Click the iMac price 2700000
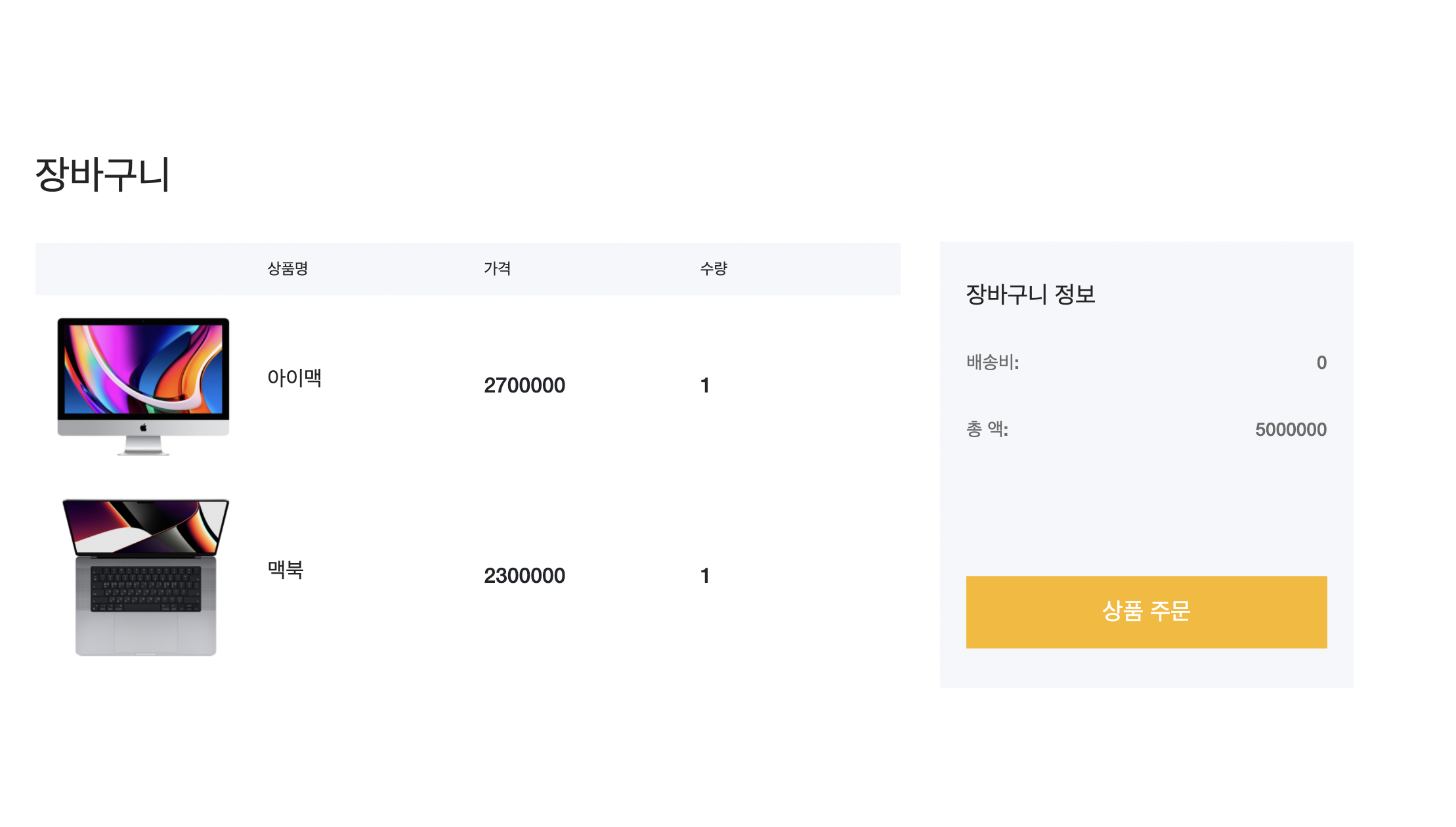The image size is (1456, 827). coord(524,385)
